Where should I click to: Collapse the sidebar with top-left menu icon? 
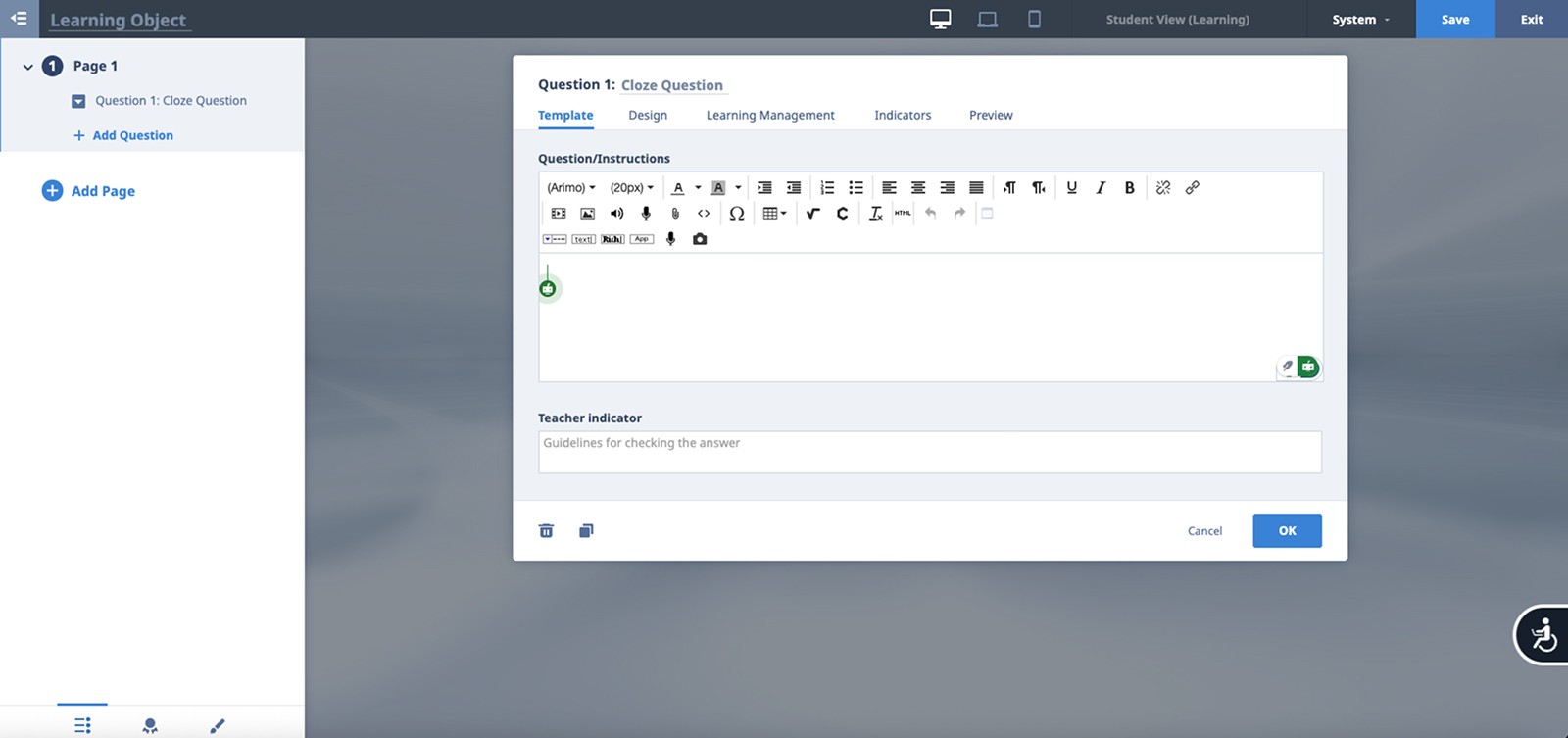pyautogui.click(x=19, y=19)
